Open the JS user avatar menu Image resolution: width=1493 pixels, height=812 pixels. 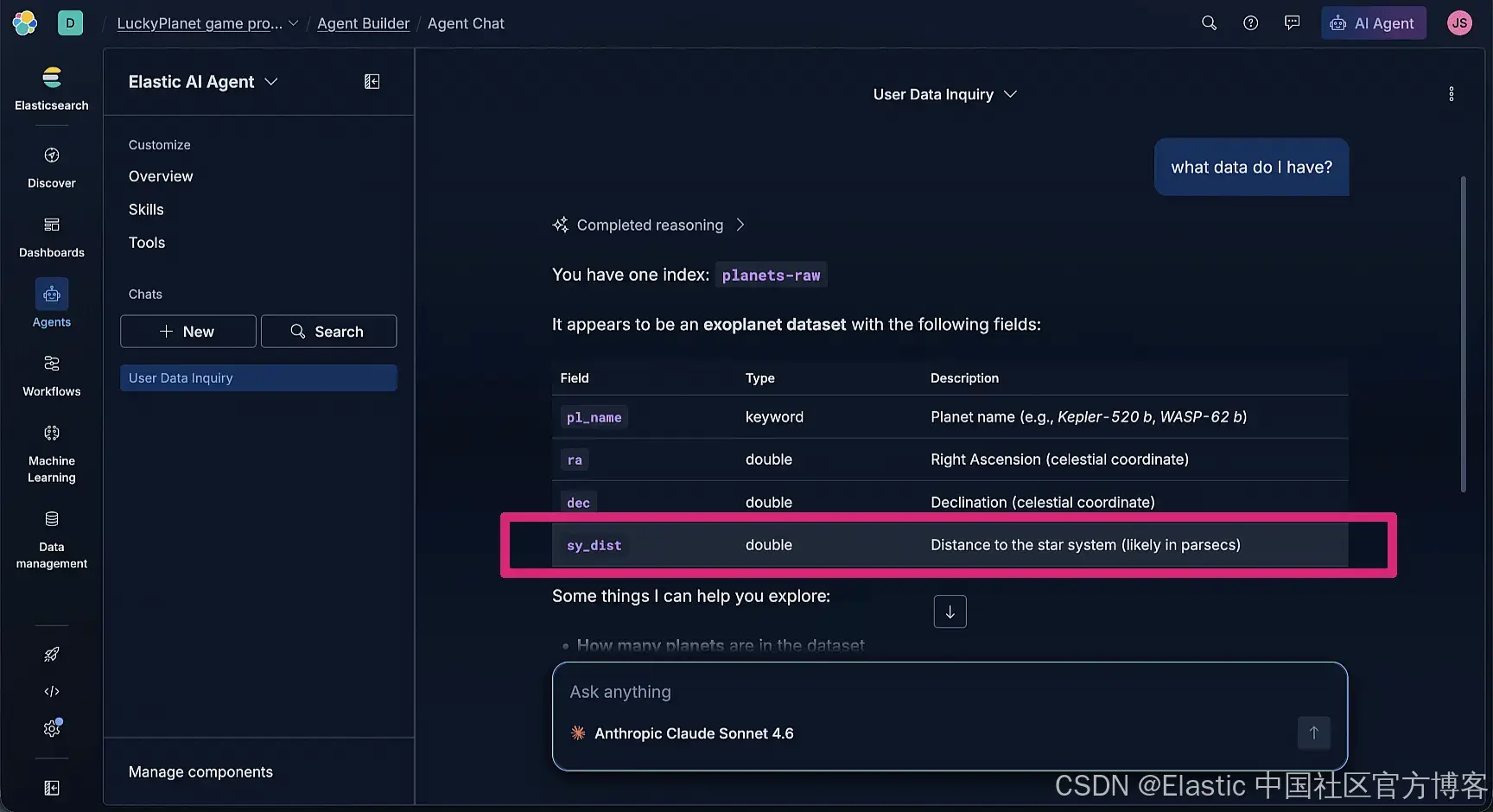(x=1459, y=23)
